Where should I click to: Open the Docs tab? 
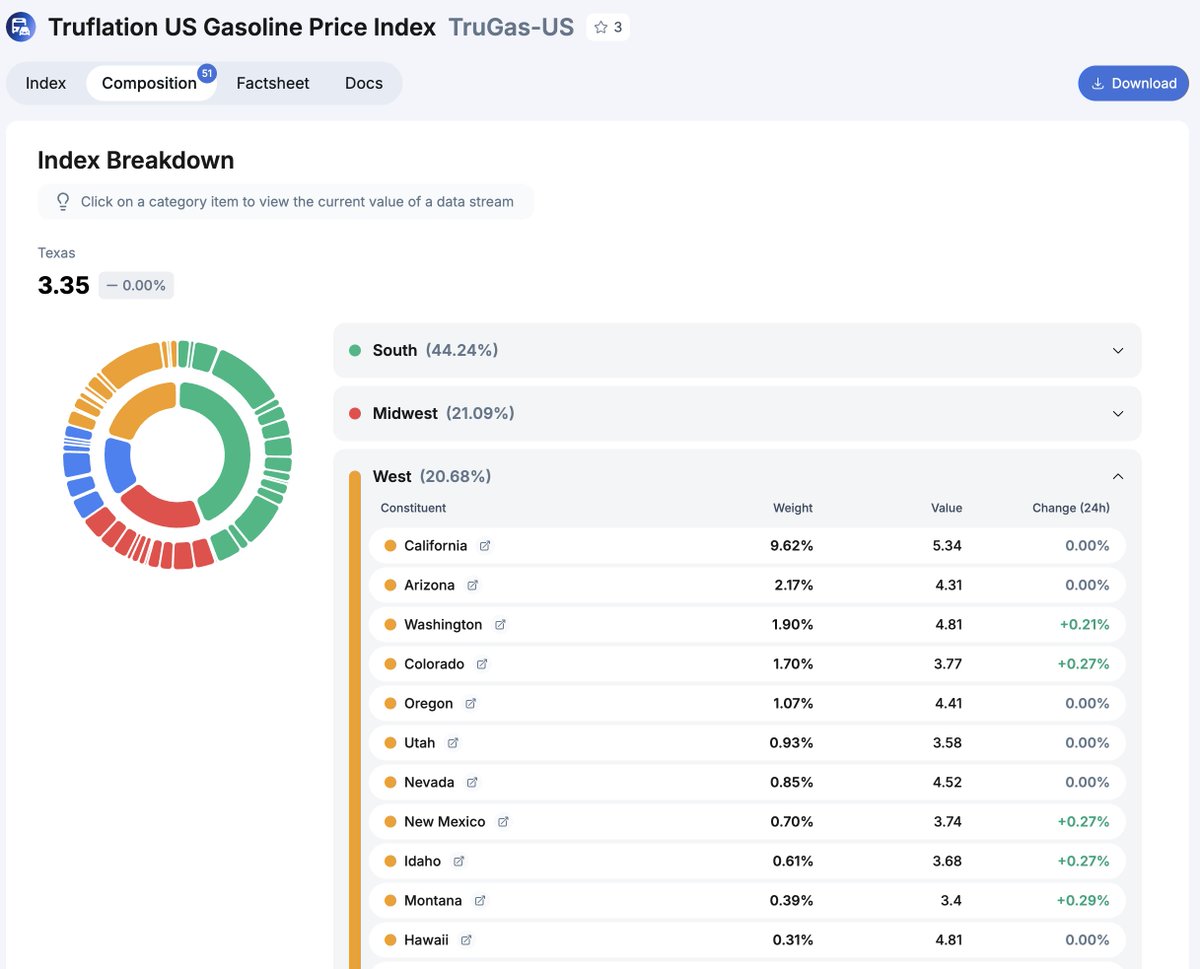tap(363, 83)
